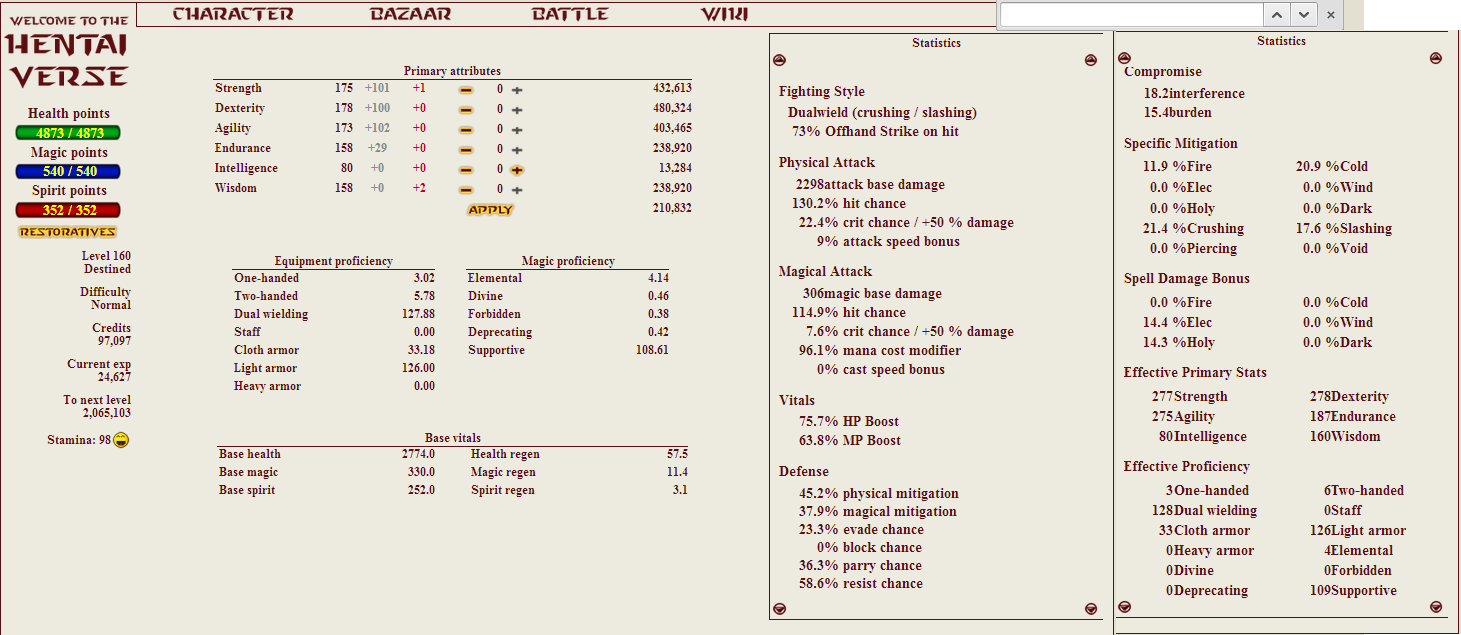Click the Elemental magic proficiency row

[568, 278]
